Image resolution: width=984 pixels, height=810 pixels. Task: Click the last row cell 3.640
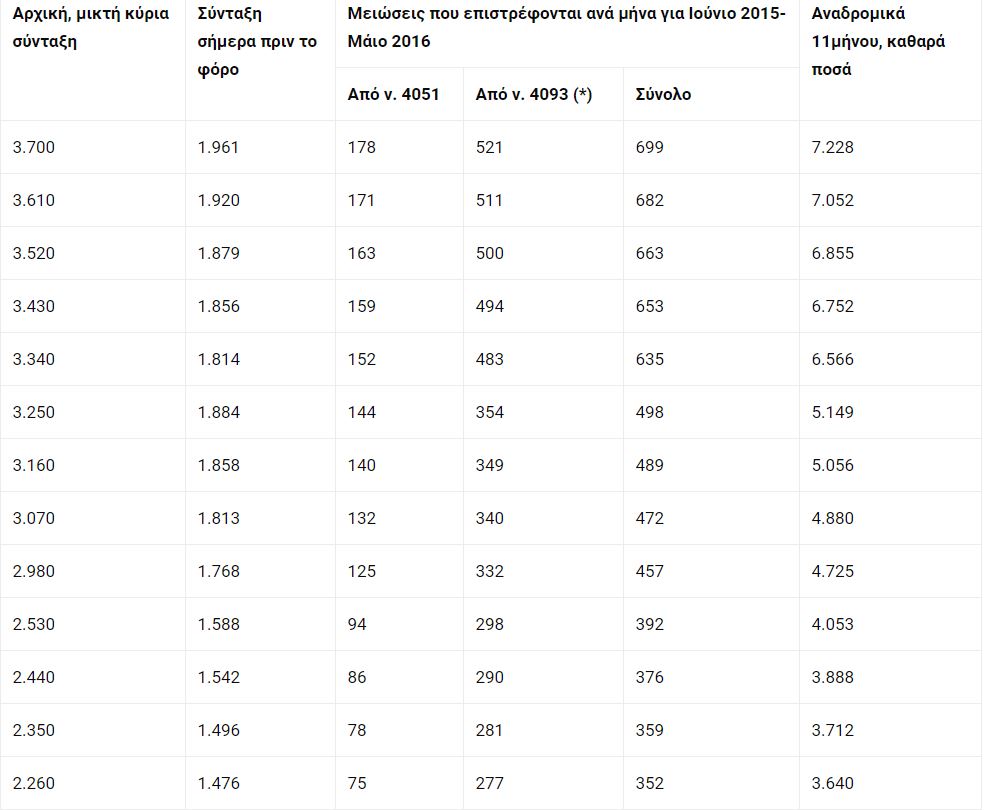tap(891, 783)
